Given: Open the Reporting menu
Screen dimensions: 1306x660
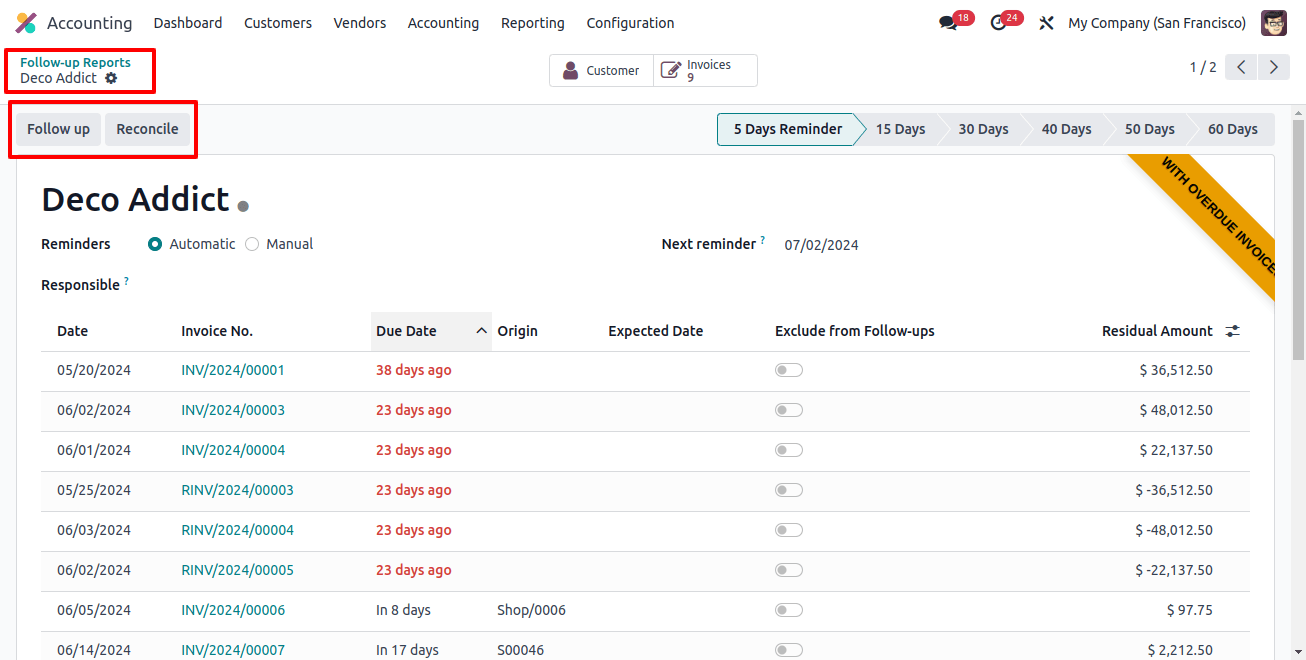Looking at the screenshot, I should (533, 23).
